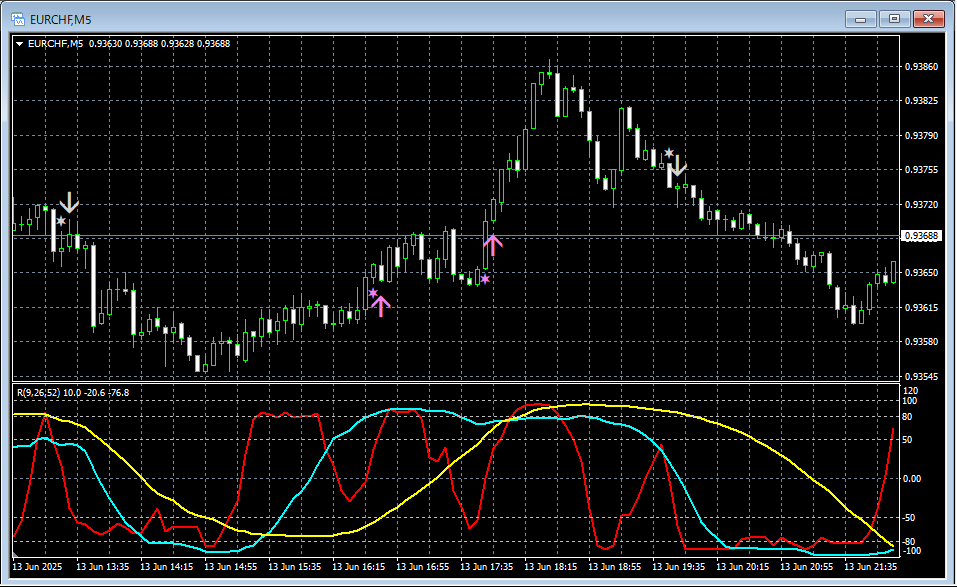
Task: Click the 0.93720 price scale label
Action: coord(922,204)
